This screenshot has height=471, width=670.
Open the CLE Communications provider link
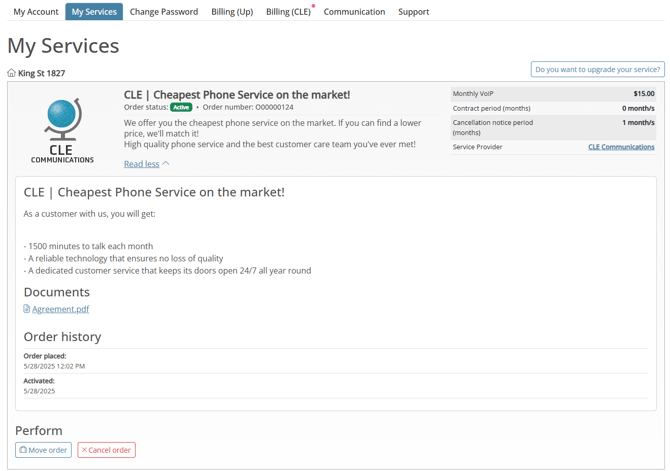[621, 147]
